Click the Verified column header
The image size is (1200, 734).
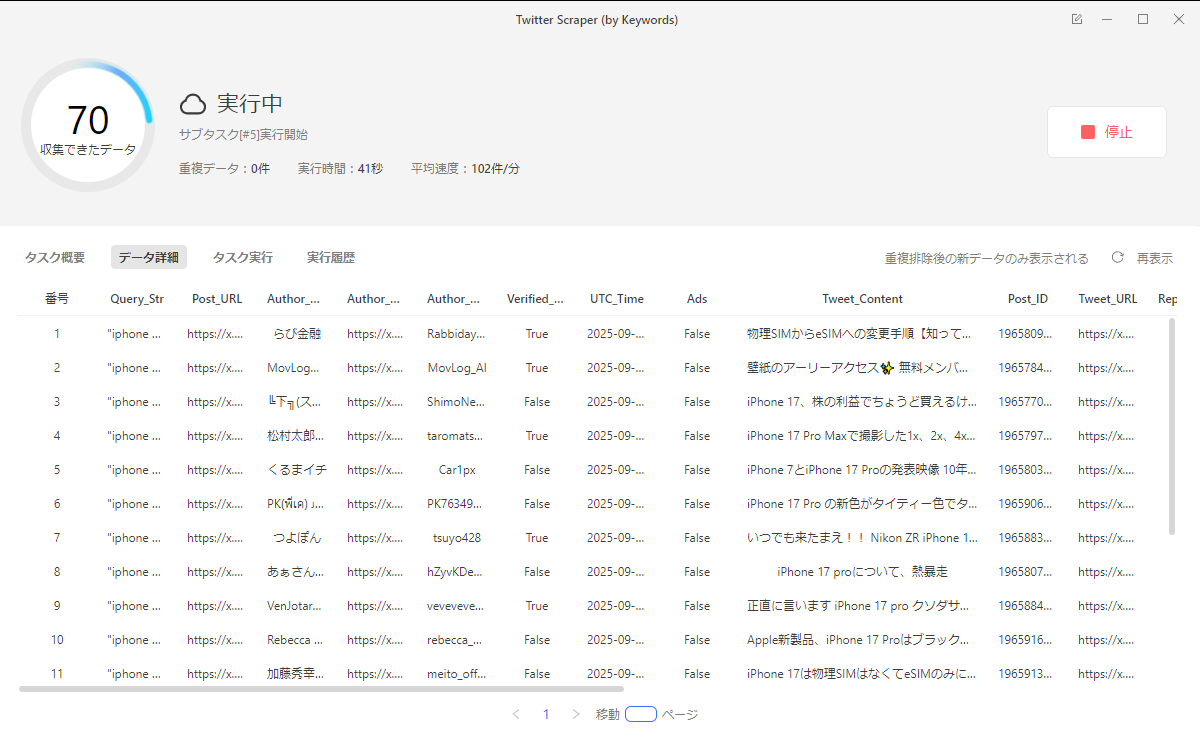coord(537,298)
